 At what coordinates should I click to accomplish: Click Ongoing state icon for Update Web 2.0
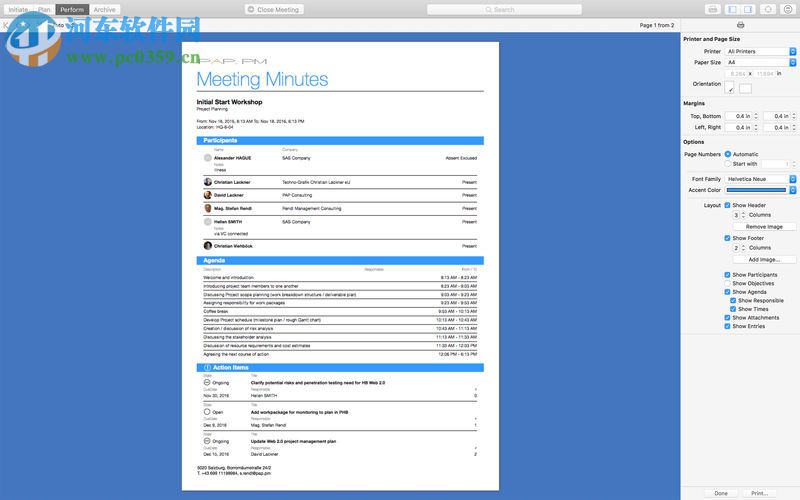click(x=207, y=441)
